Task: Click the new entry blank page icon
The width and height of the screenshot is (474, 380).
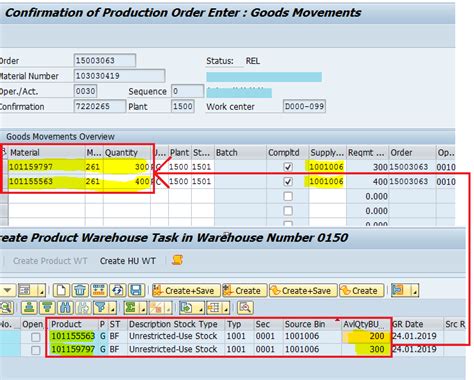Action: click(x=61, y=290)
